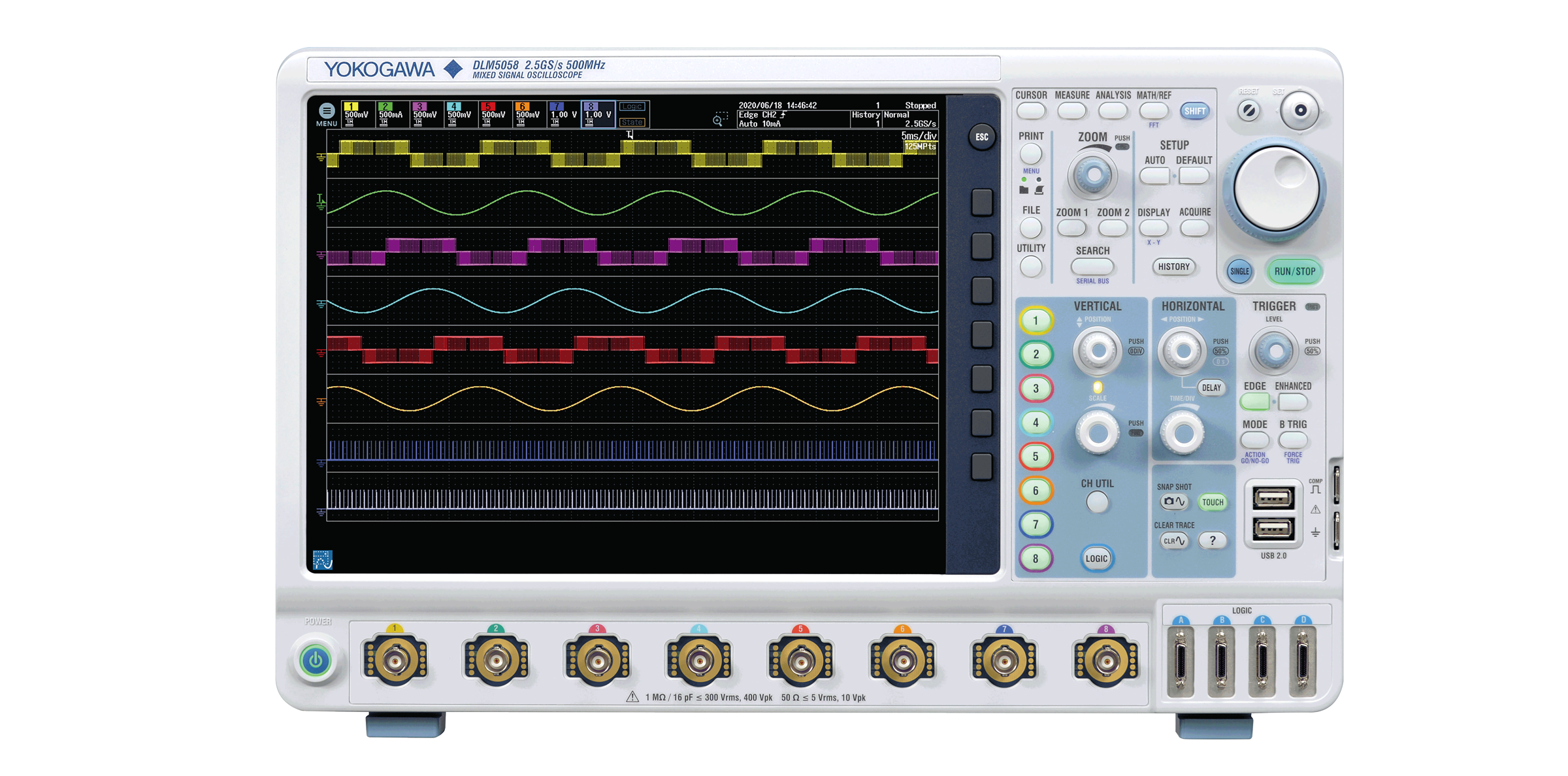Push the POWER button
The image size is (1568, 776).
pyautogui.click(x=316, y=660)
